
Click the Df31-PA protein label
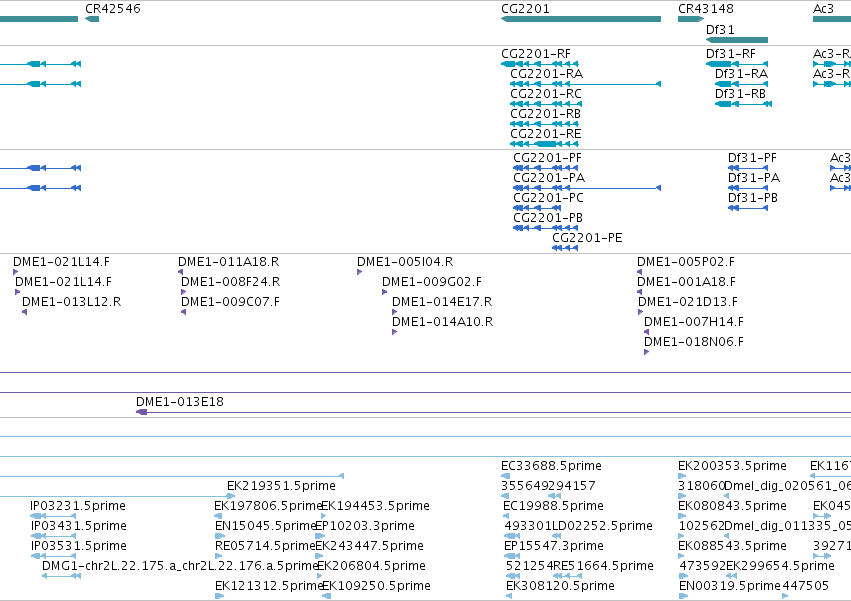coord(754,178)
